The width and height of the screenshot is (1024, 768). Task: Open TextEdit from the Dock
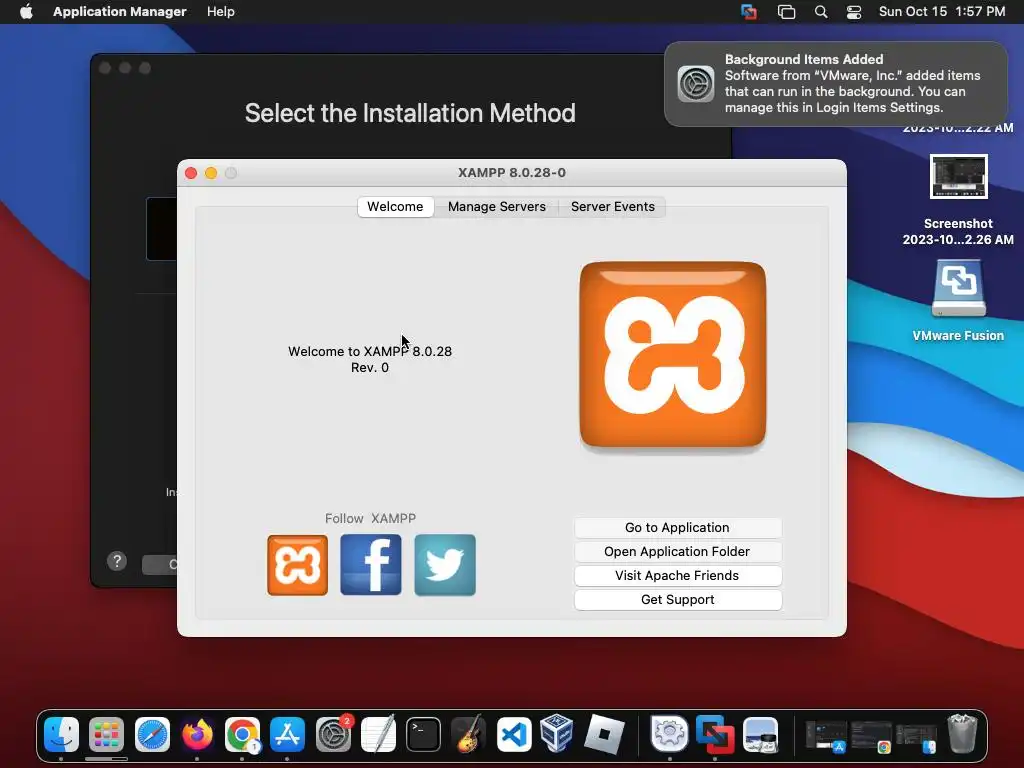tap(378, 735)
